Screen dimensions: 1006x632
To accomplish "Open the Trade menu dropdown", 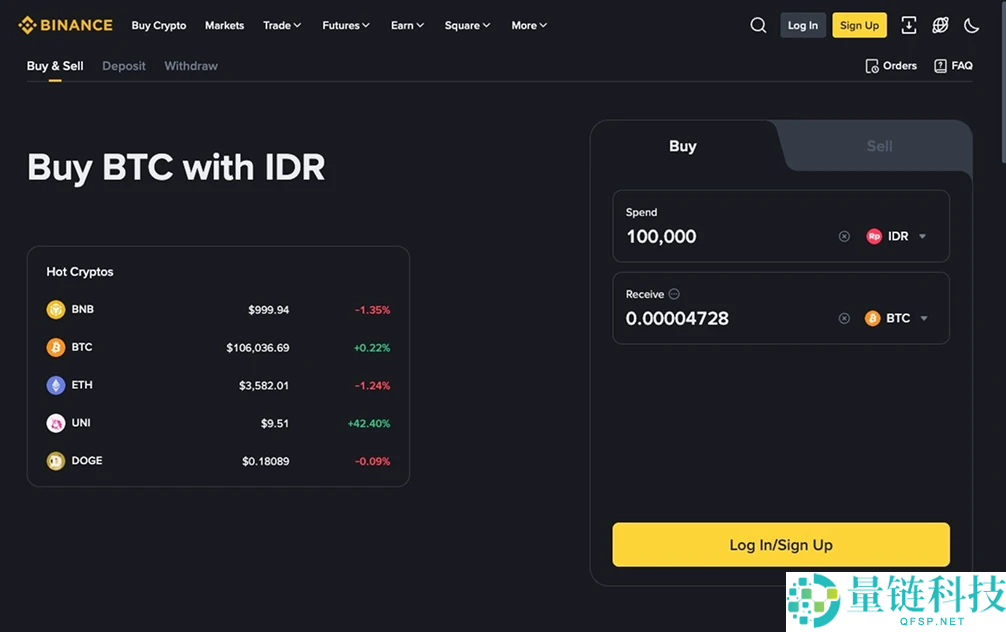I will (282, 25).
